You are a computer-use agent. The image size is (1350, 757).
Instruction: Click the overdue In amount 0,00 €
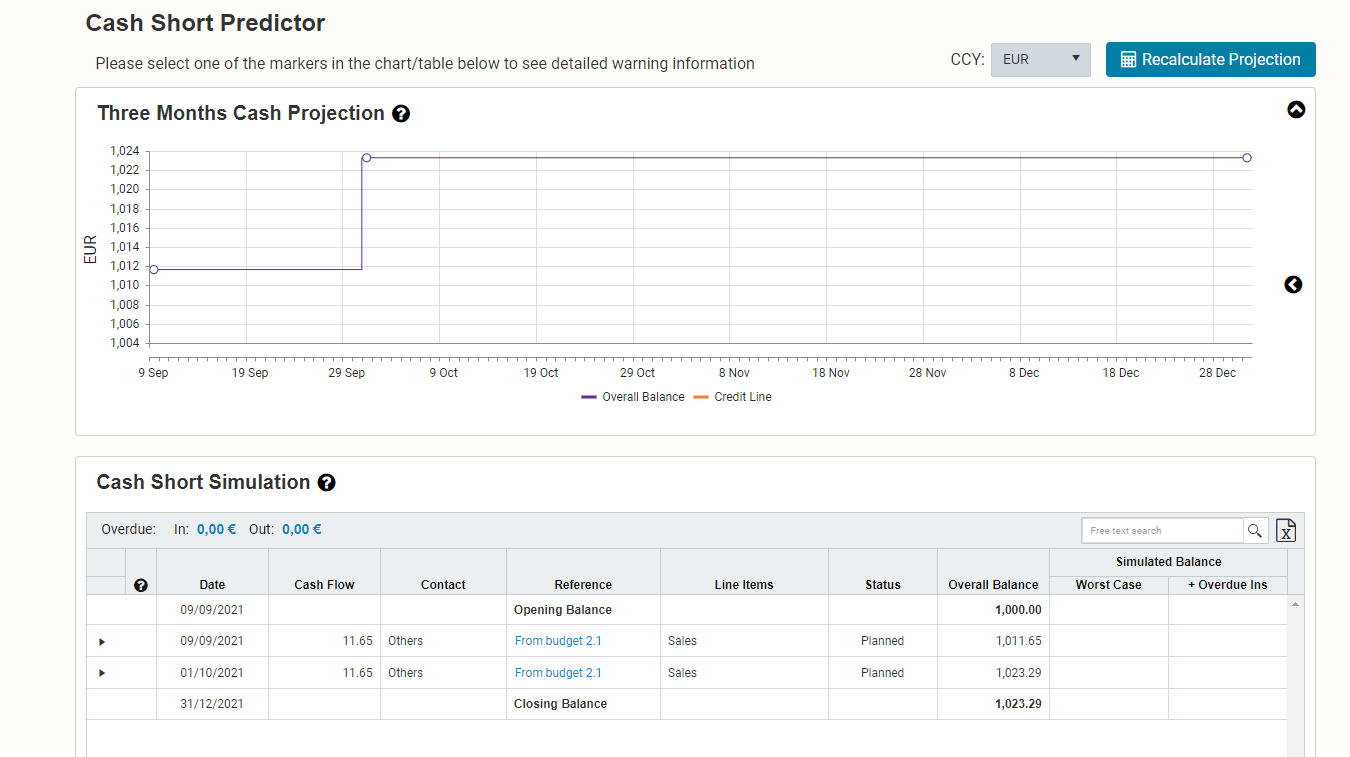[x=216, y=530]
